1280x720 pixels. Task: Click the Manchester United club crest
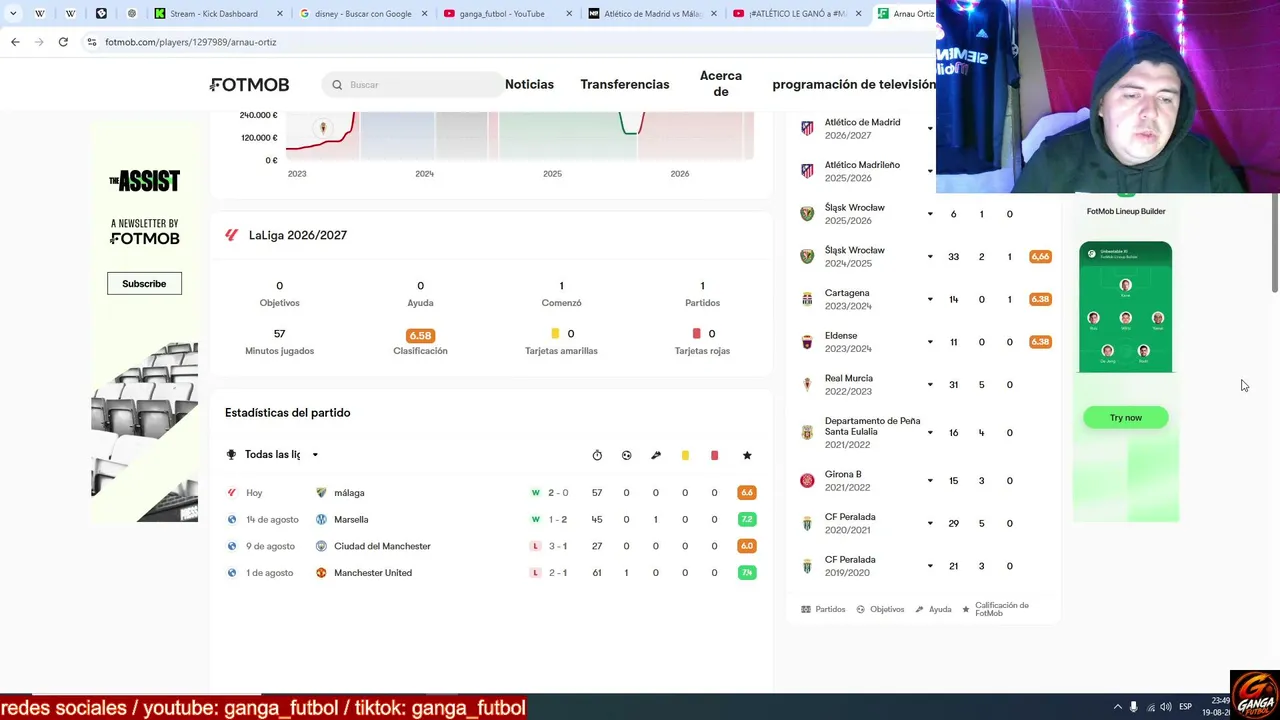click(321, 573)
